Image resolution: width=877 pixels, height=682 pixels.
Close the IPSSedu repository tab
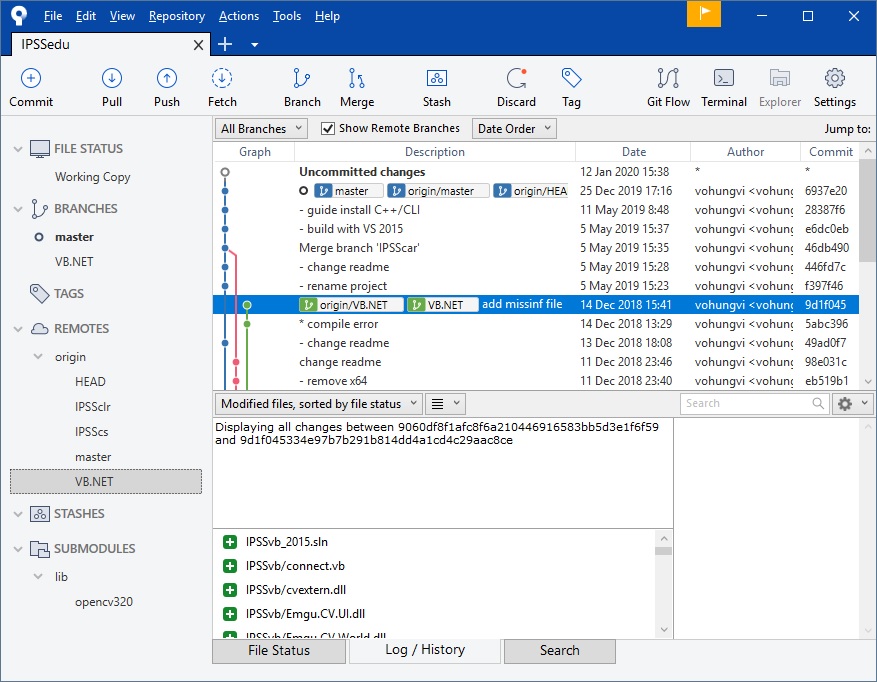coord(198,45)
